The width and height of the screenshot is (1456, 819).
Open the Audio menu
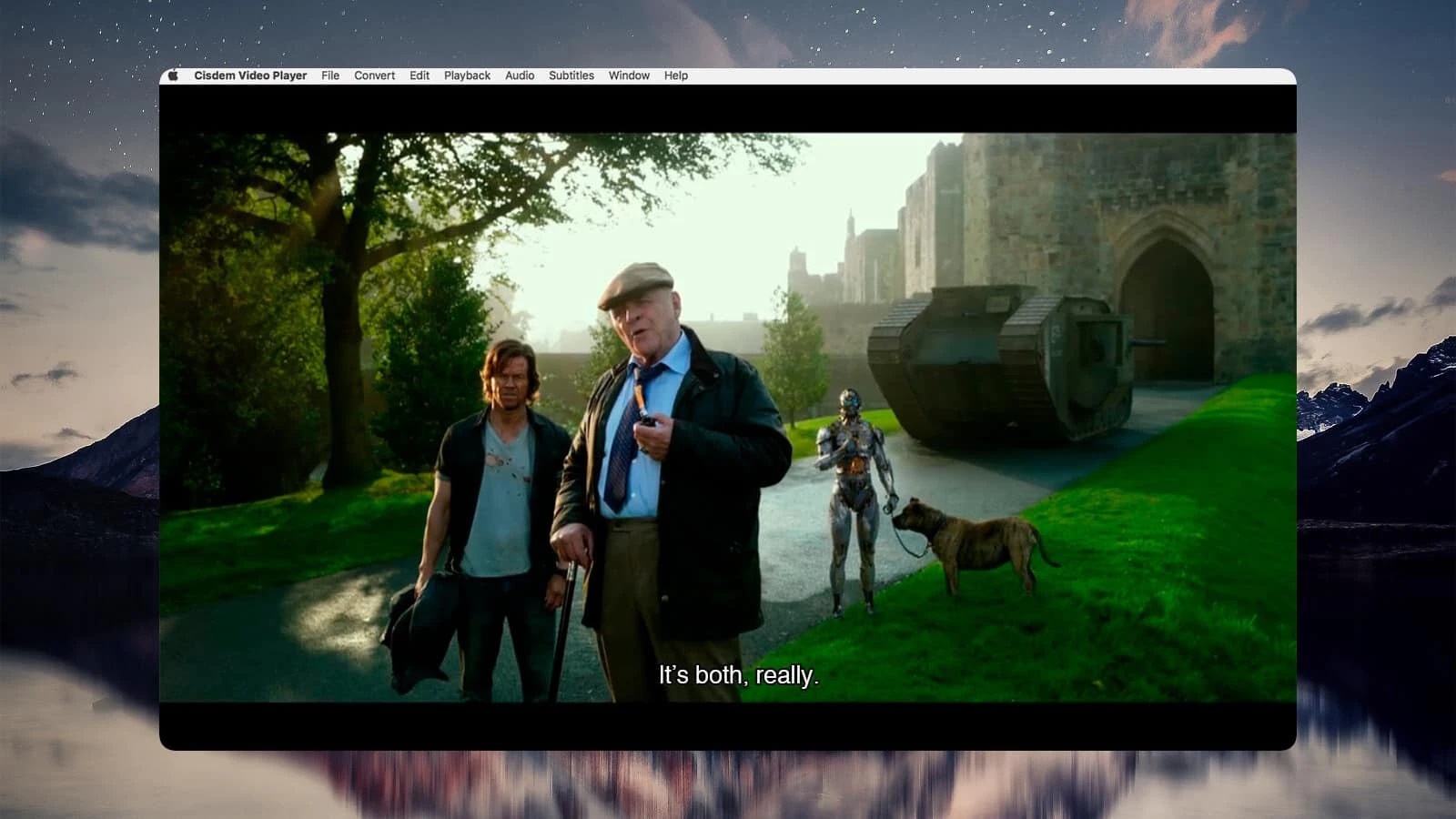[520, 76]
